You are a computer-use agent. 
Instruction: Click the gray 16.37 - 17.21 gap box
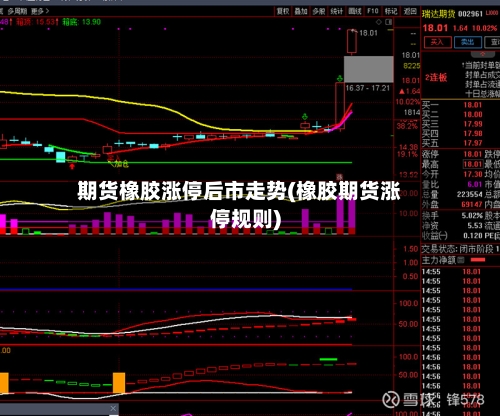tap(369, 69)
